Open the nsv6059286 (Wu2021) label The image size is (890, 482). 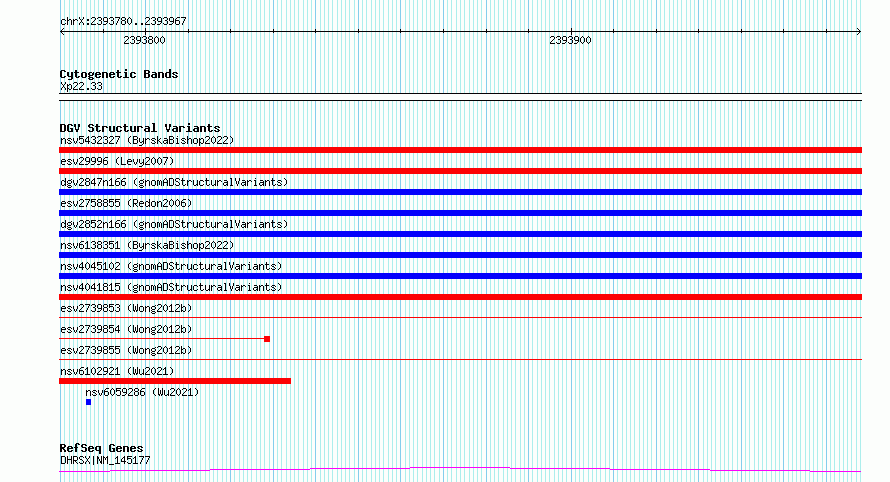tap(142, 392)
